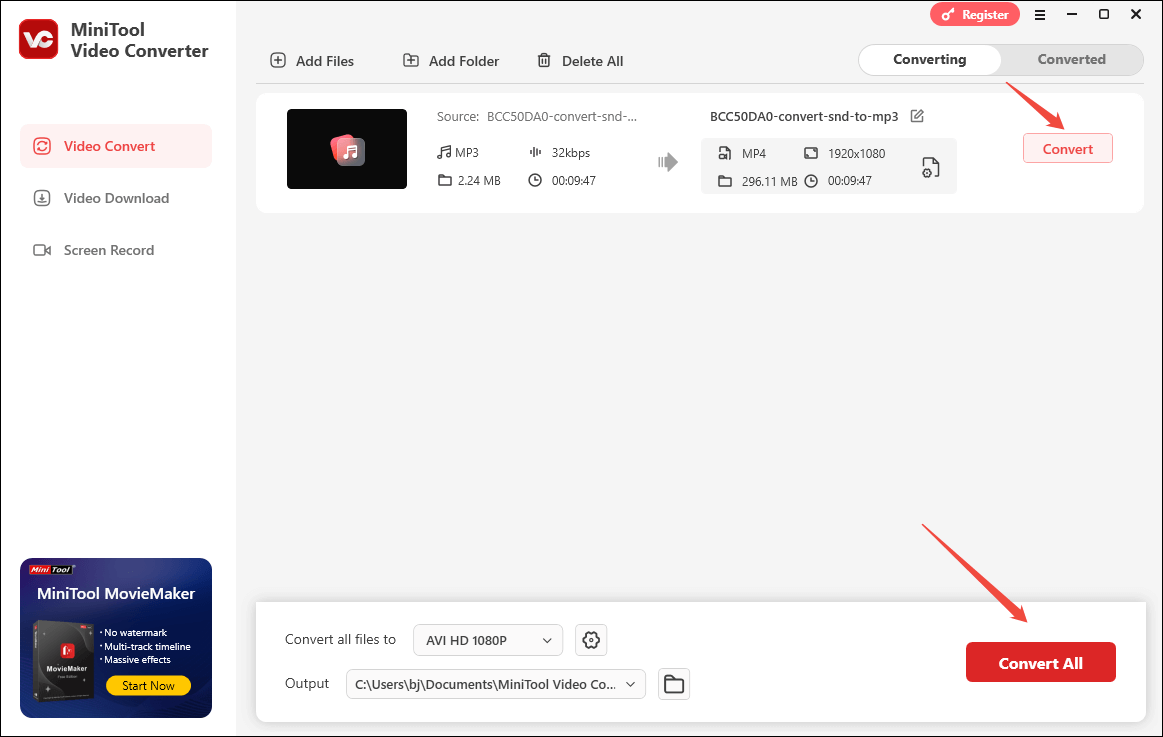Viewport: 1163px width, 737px height.
Task: Click the 32kbps bitrate value
Action: [570, 153]
